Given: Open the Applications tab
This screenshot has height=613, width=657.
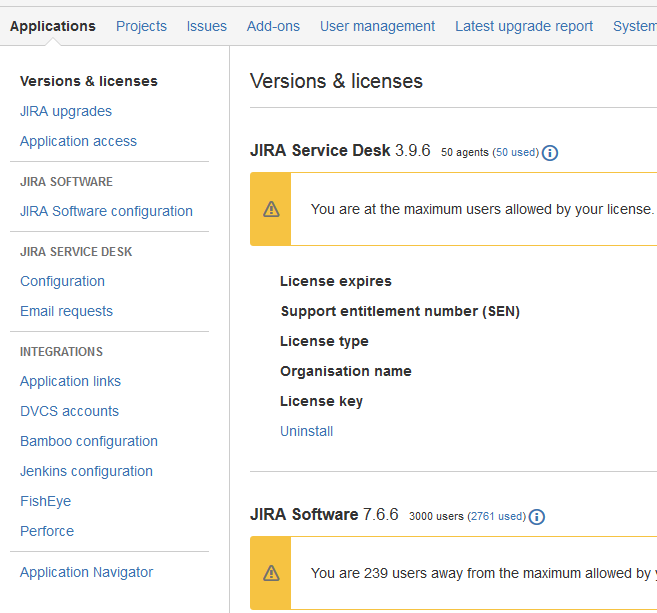Looking at the screenshot, I should (53, 26).
